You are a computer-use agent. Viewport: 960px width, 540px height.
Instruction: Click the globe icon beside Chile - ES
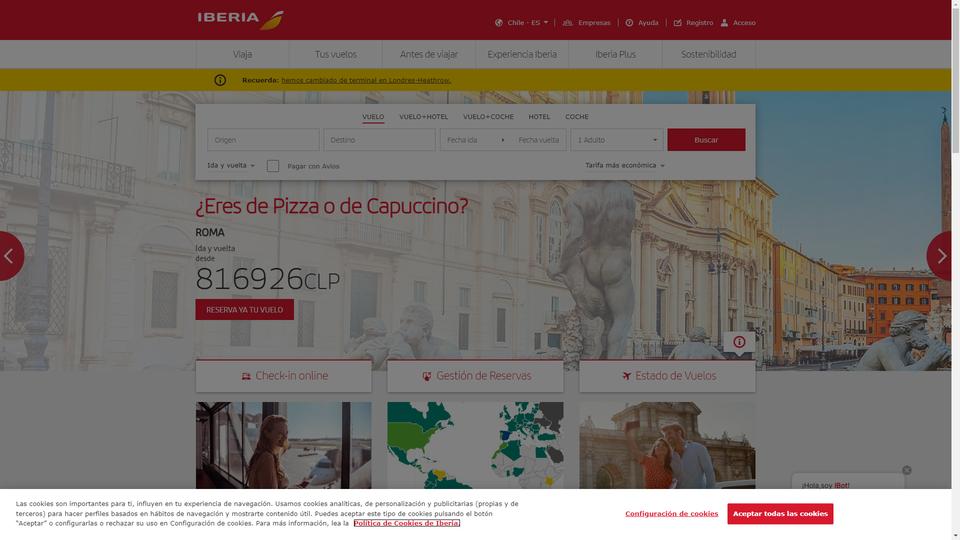tap(499, 23)
